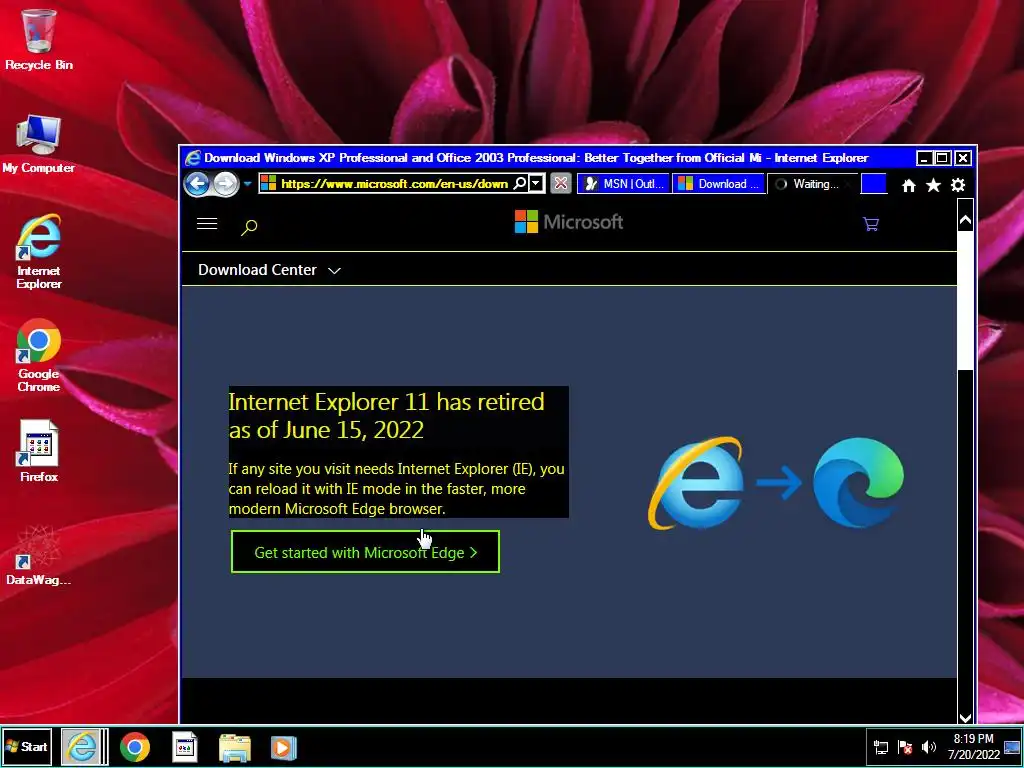
Task: Click the IE-to-Edge transition graphic
Action: click(x=776, y=483)
